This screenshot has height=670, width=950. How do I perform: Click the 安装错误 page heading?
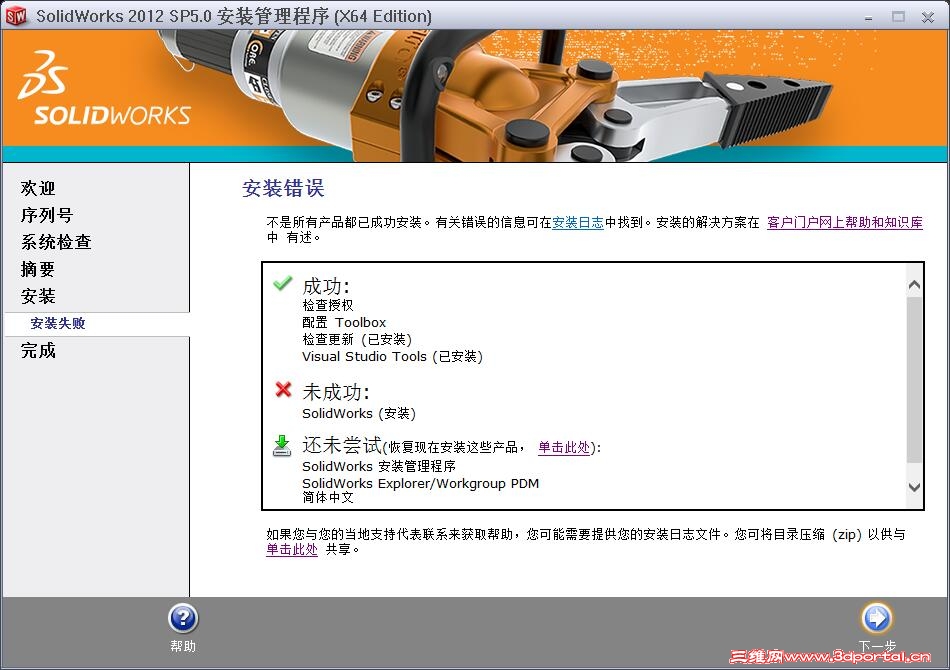[283, 188]
